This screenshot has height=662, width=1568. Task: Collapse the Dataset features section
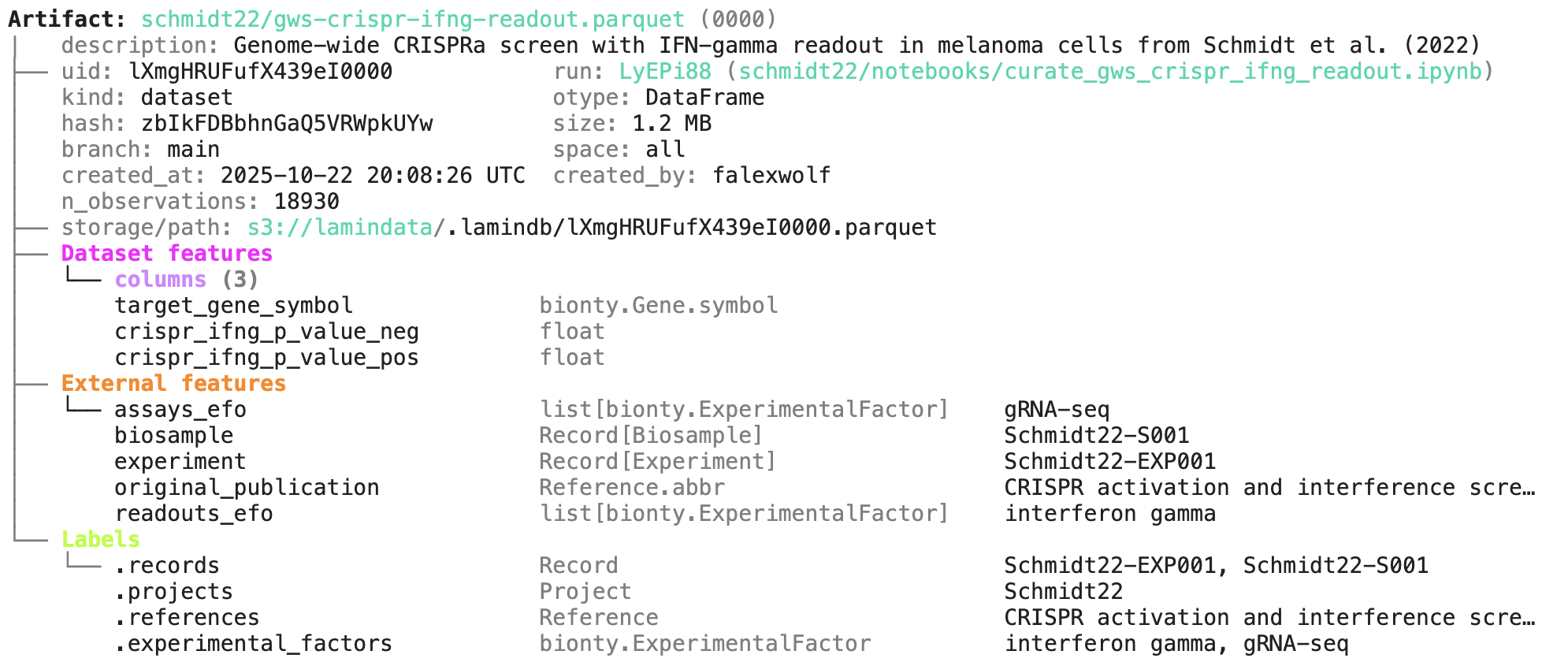(x=166, y=253)
